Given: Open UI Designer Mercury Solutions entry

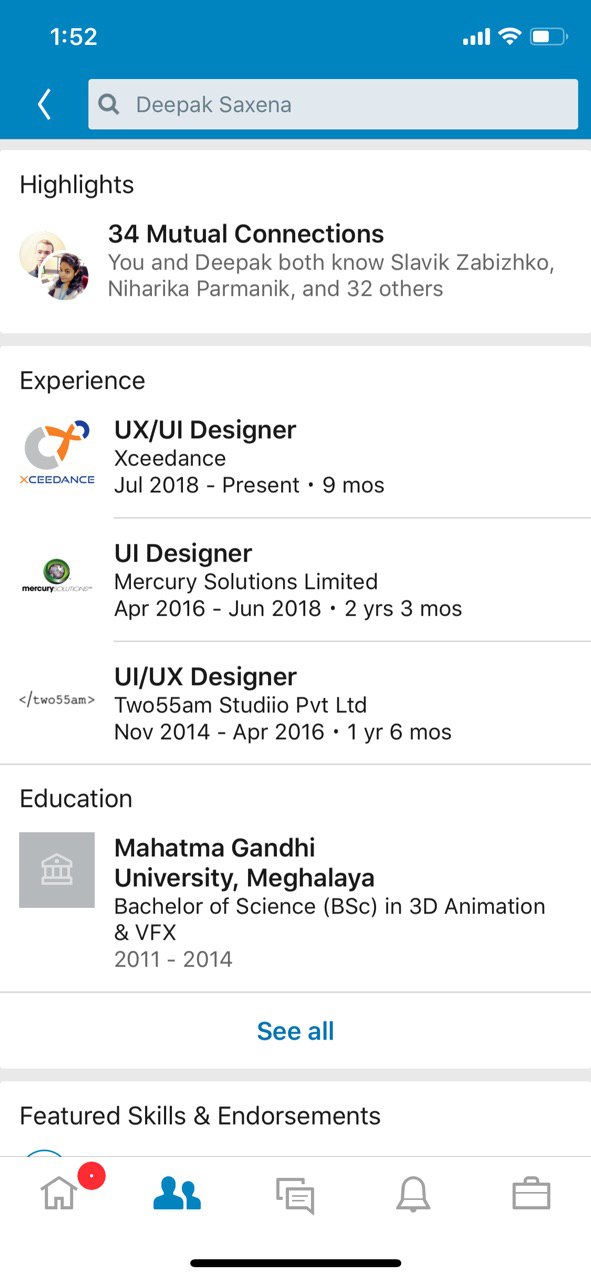Looking at the screenshot, I should (x=295, y=580).
